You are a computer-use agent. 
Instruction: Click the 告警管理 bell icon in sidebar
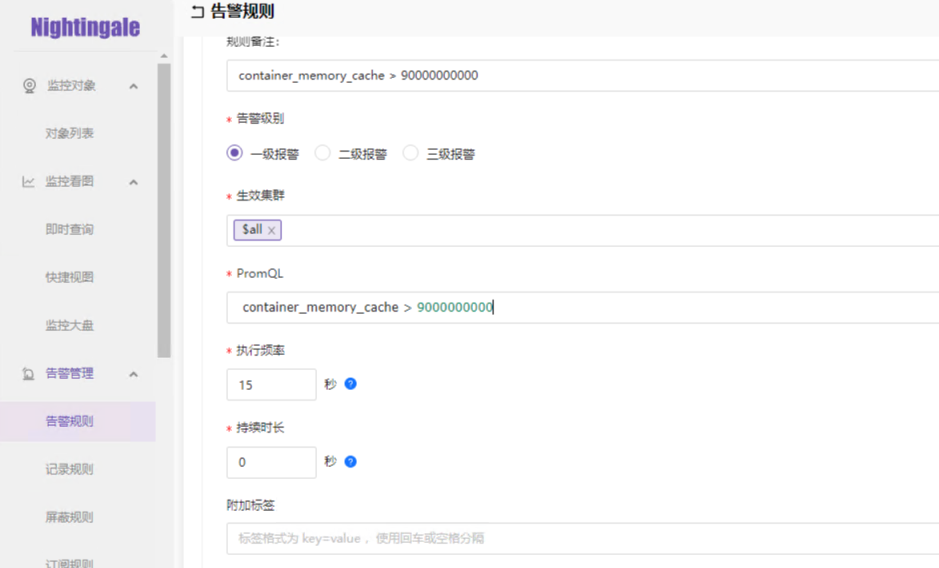click(28, 374)
